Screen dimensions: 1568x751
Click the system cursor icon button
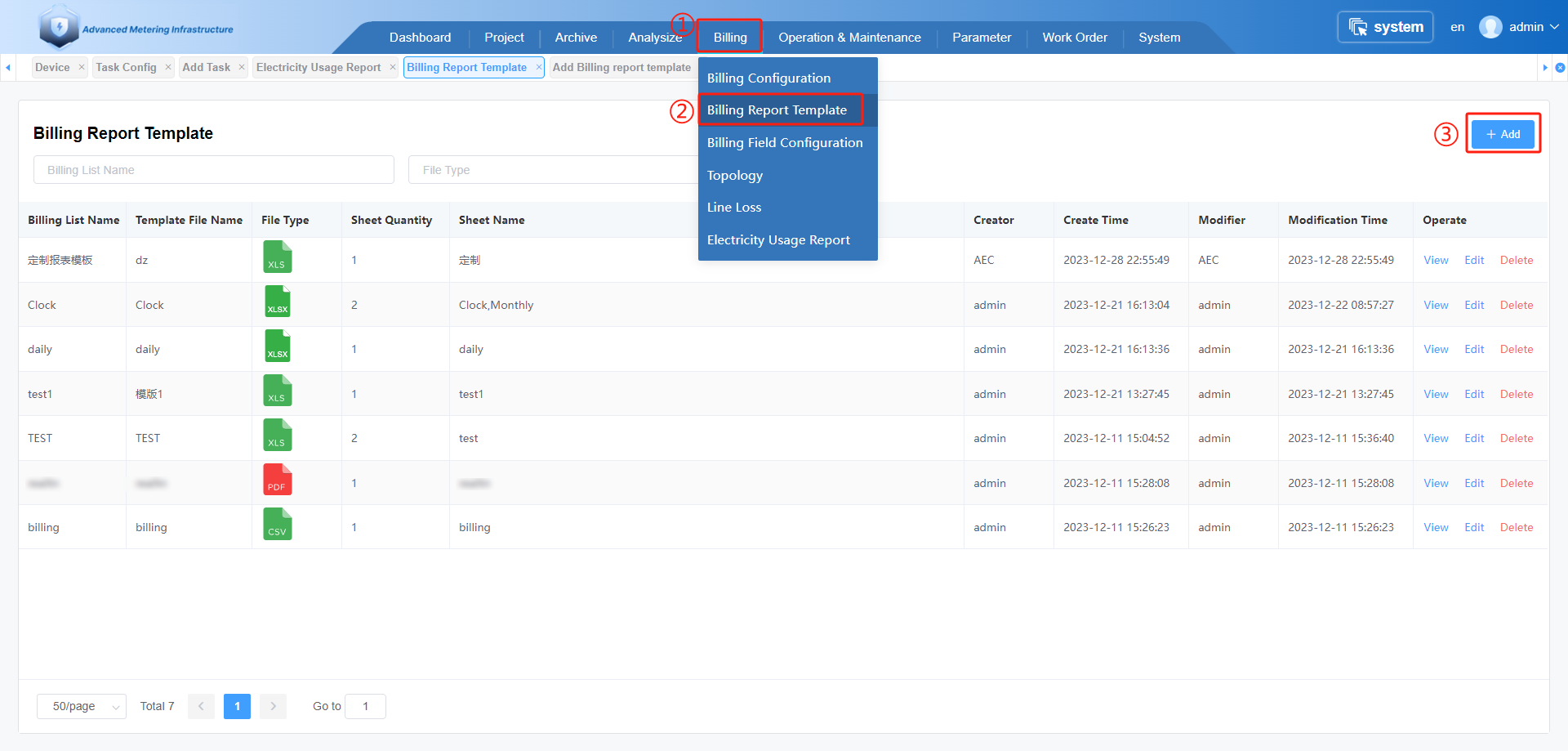[x=1385, y=27]
